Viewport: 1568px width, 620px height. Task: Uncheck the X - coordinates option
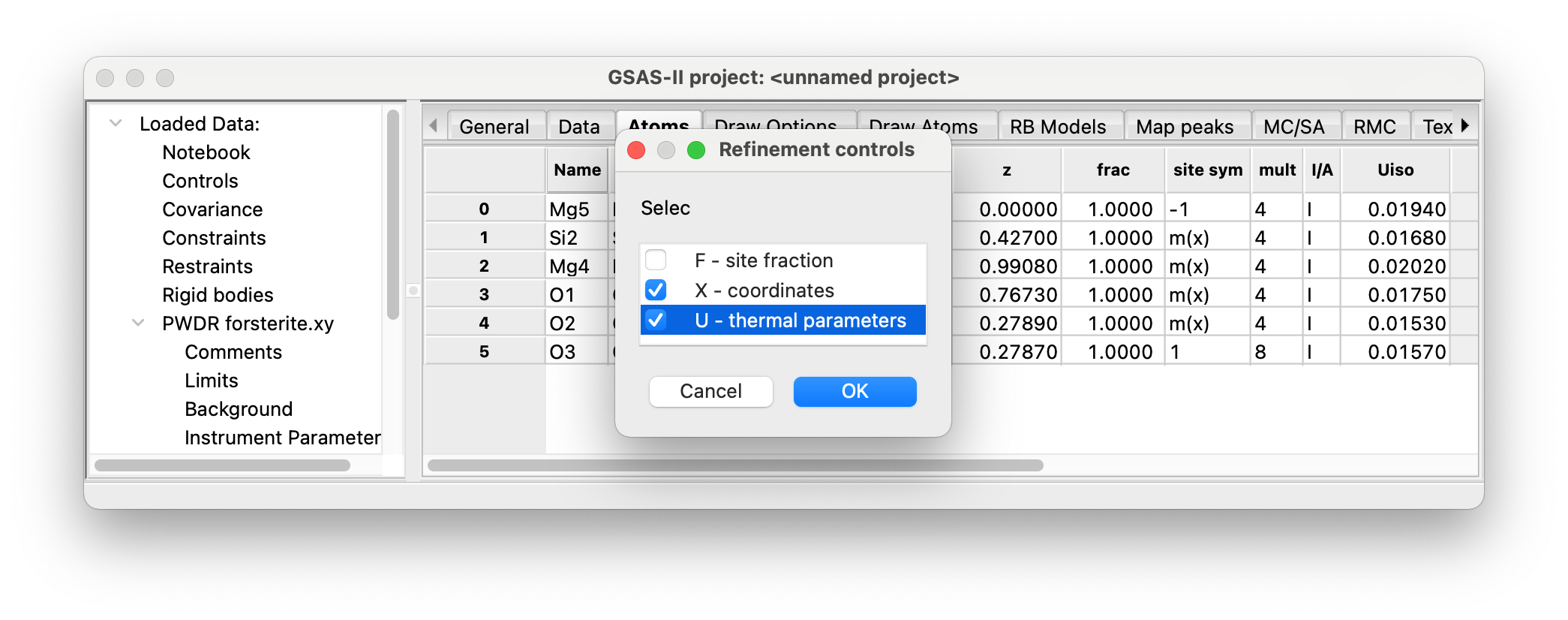656,290
